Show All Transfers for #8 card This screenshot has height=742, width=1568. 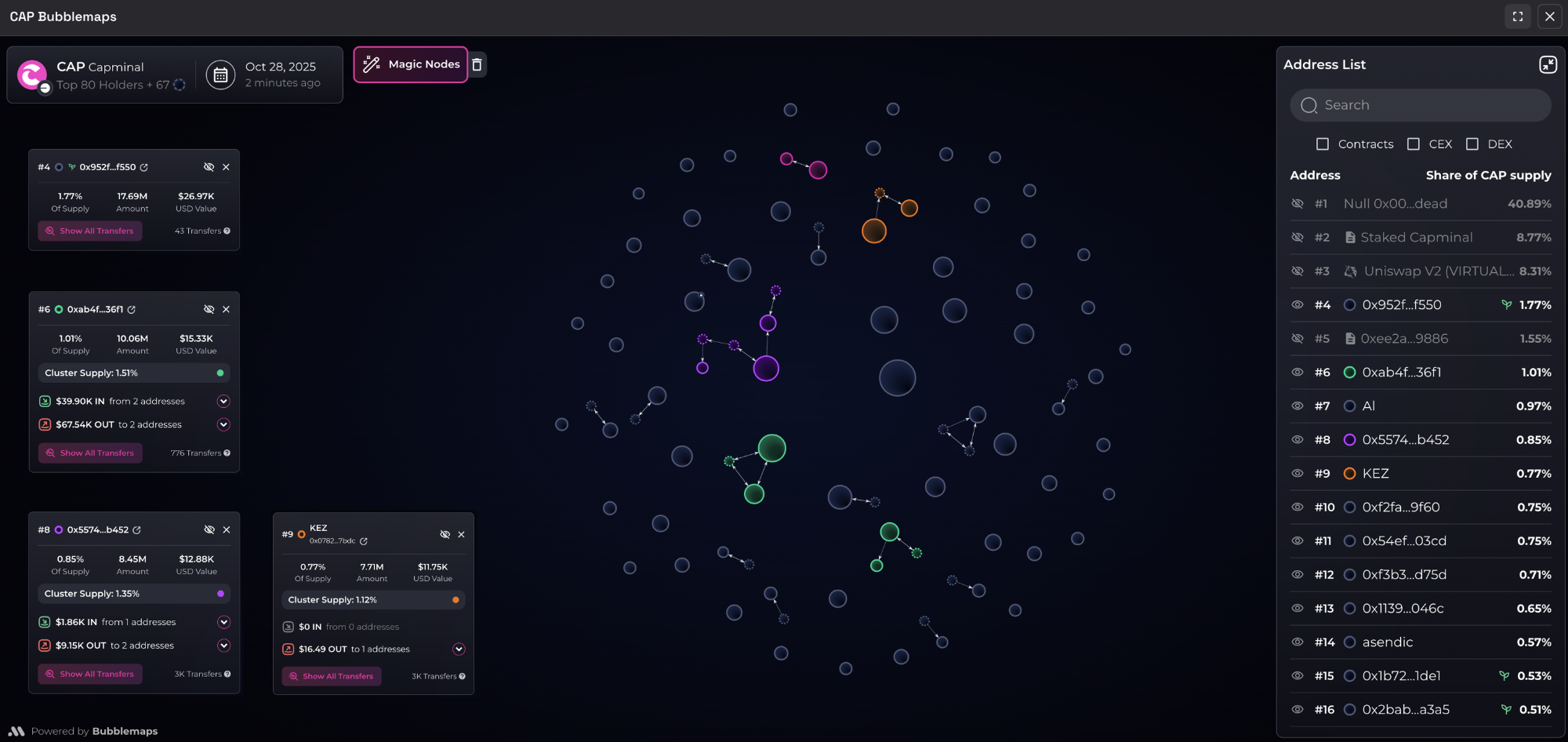(x=90, y=675)
